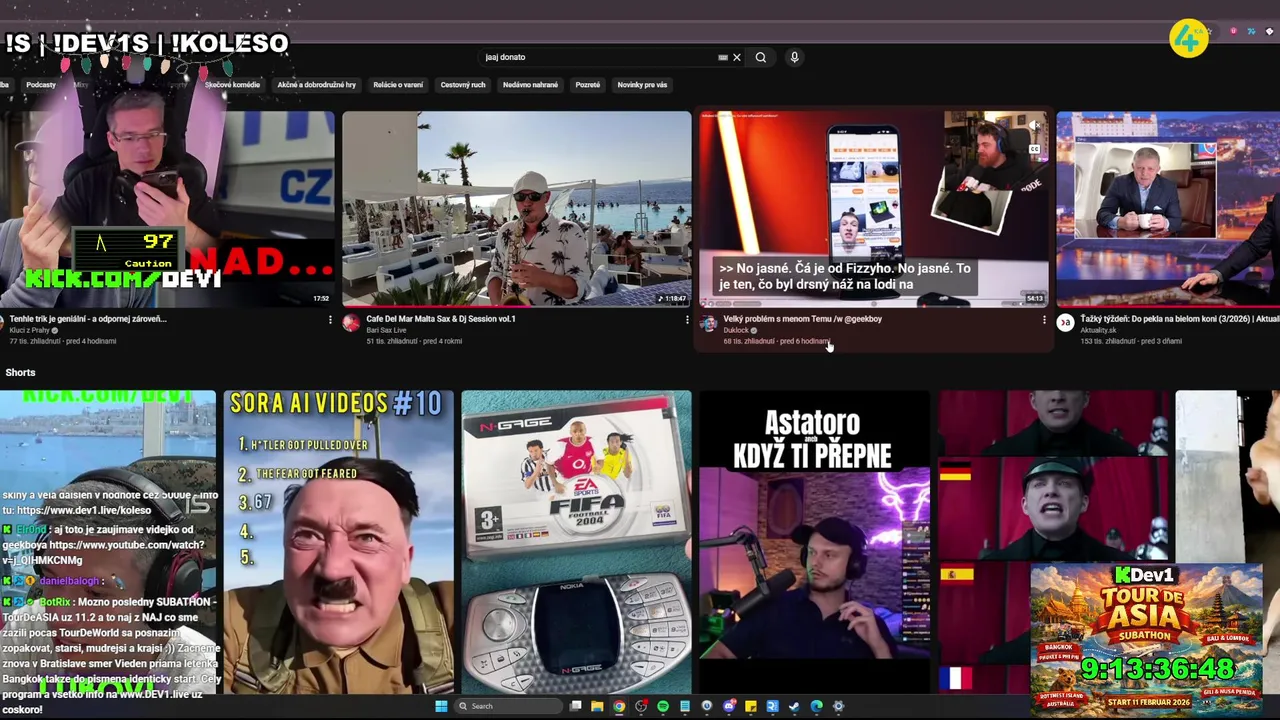Open the blue notepad app in the taskbar
1280x720 pixels.
(685, 706)
